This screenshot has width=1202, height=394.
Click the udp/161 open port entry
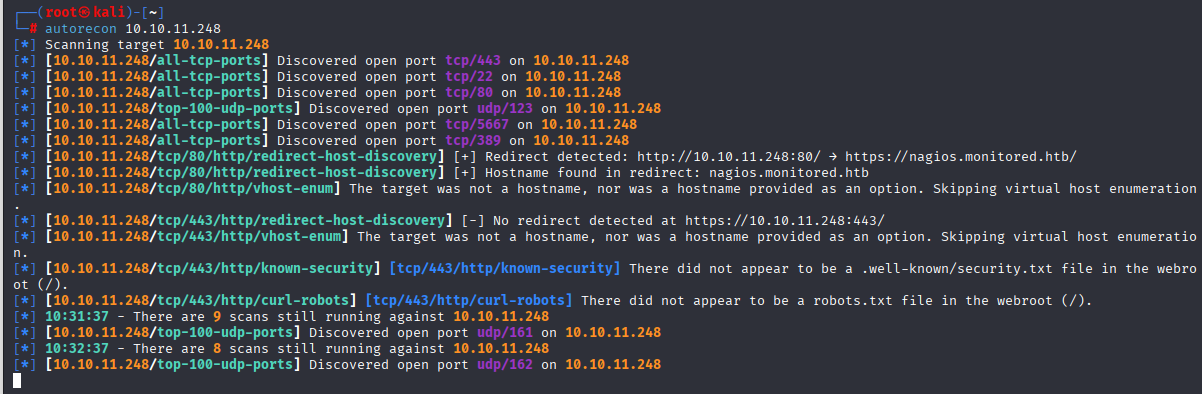pyautogui.click(x=508, y=332)
